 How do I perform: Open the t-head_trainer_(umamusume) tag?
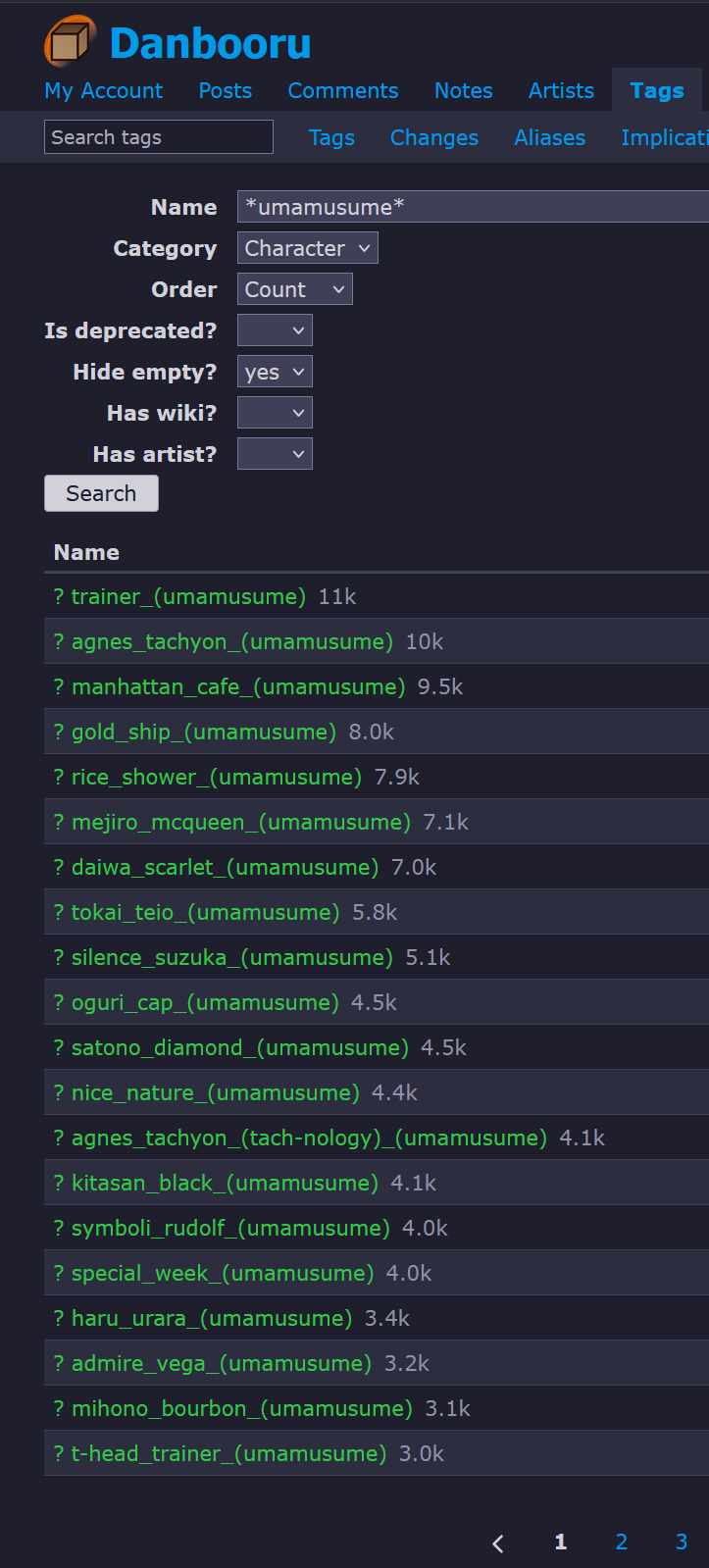[229, 1453]
